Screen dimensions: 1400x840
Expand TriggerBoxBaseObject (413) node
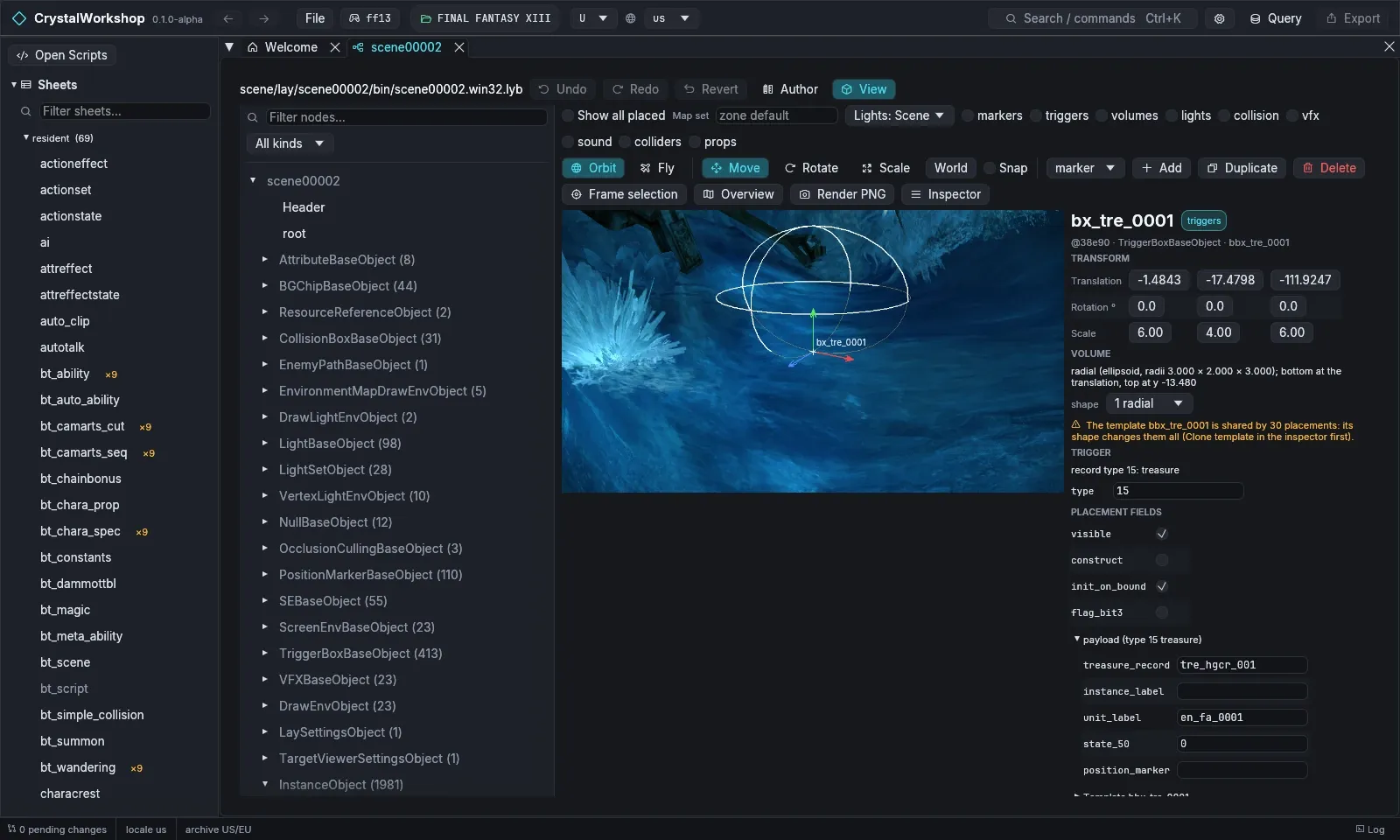coord(265,653)
